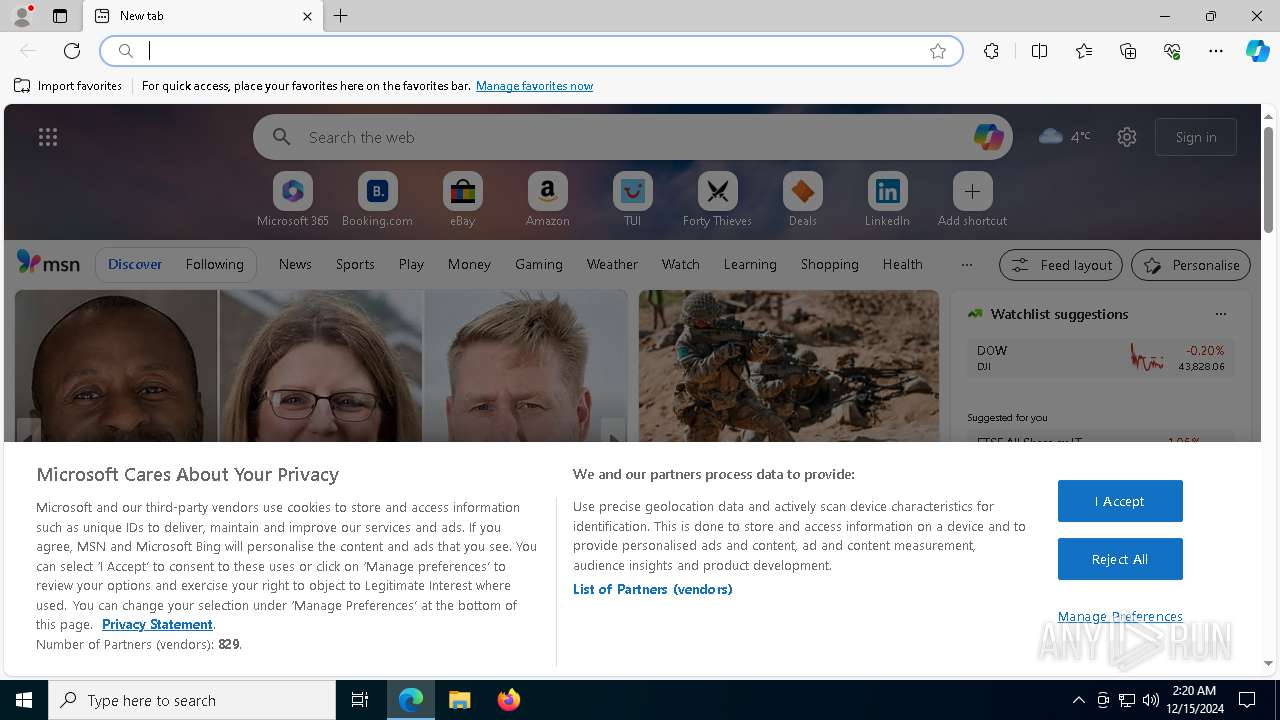Open the Money category

coord(469,264)
